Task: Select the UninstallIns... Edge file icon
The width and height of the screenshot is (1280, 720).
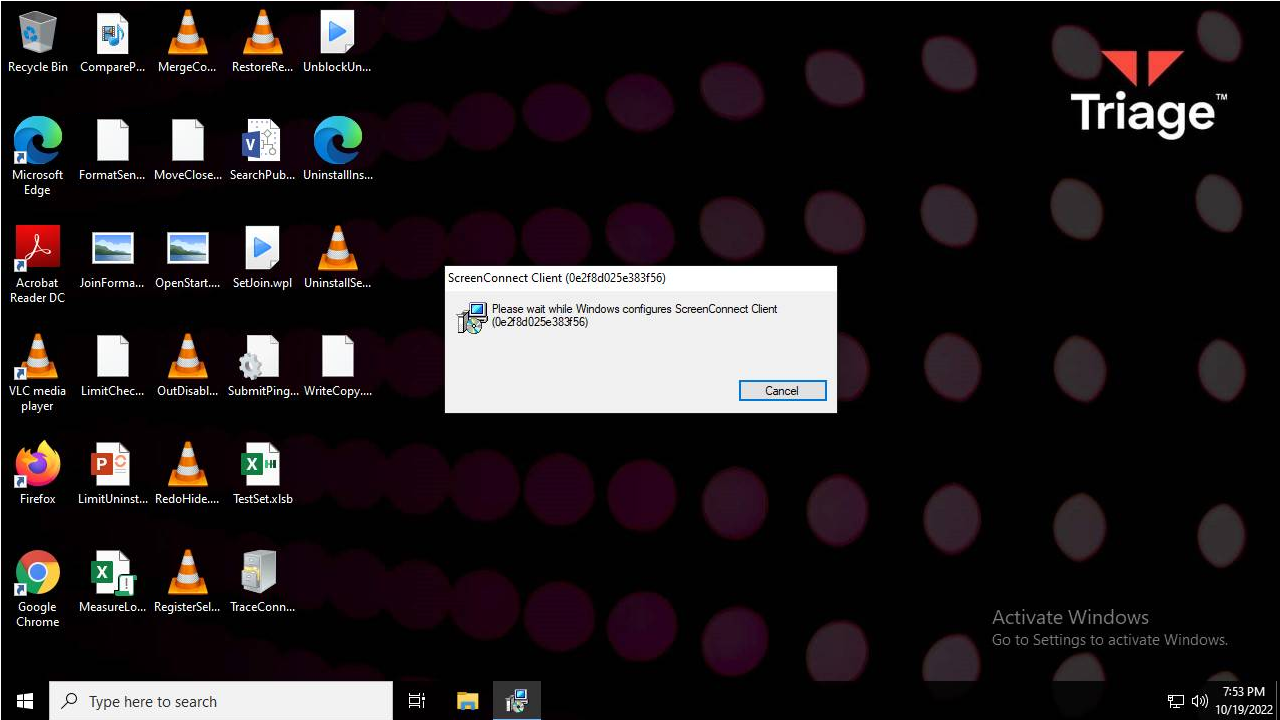Action: pos(337,150)
